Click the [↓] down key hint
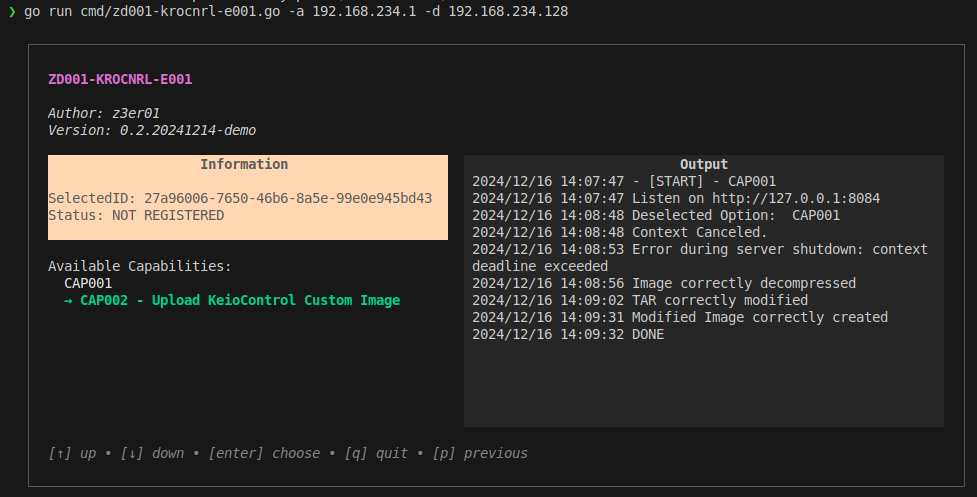This screenshot has width=977, height=497. 152,453
